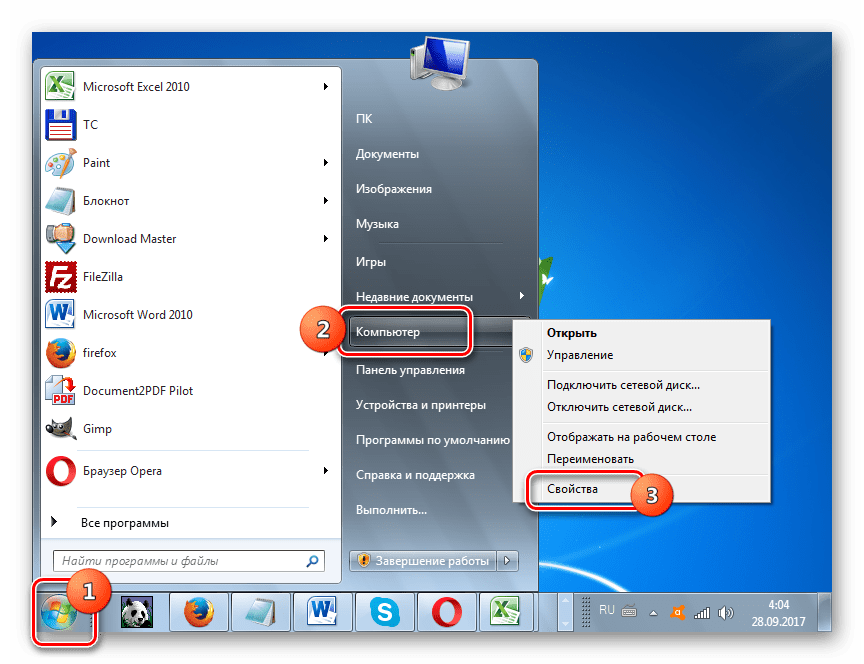
Task: Show hidden tray icons arrow
Action: [x=654, y=613]
